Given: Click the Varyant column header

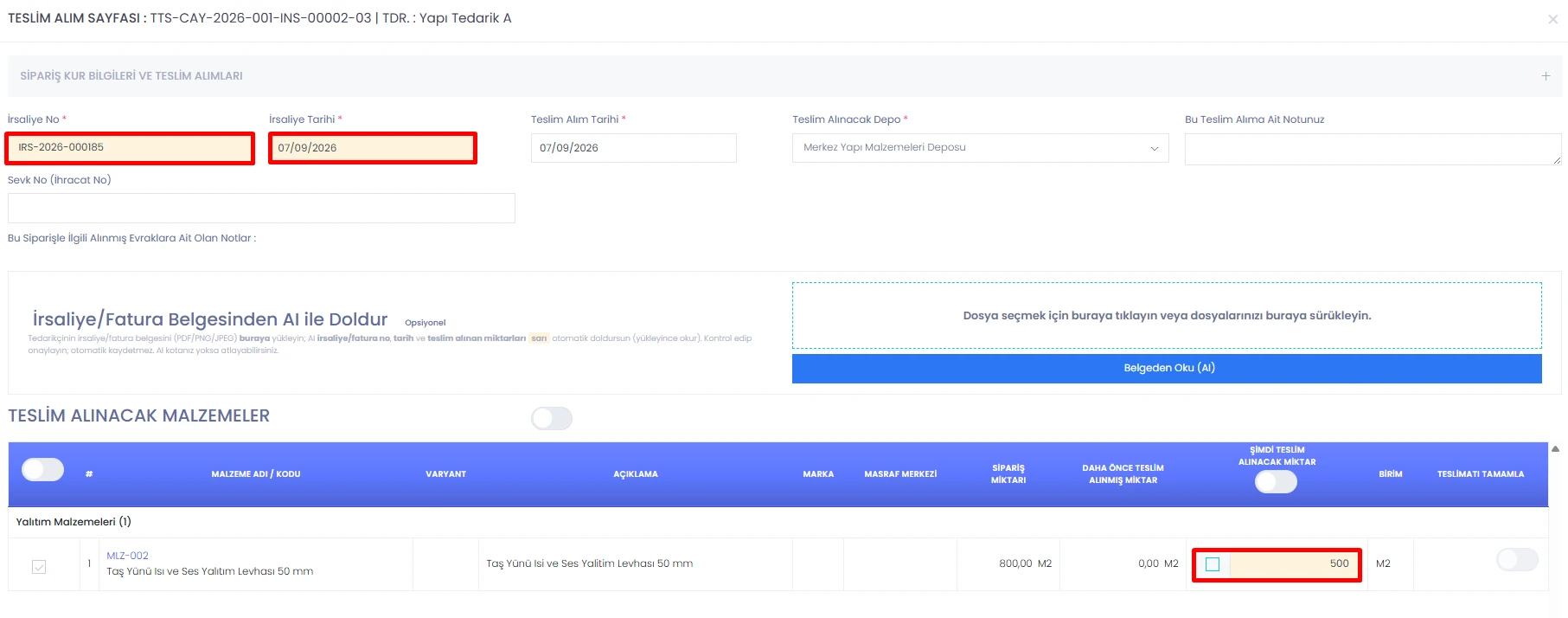Looking at the screenshot, I should pos(445,474).
